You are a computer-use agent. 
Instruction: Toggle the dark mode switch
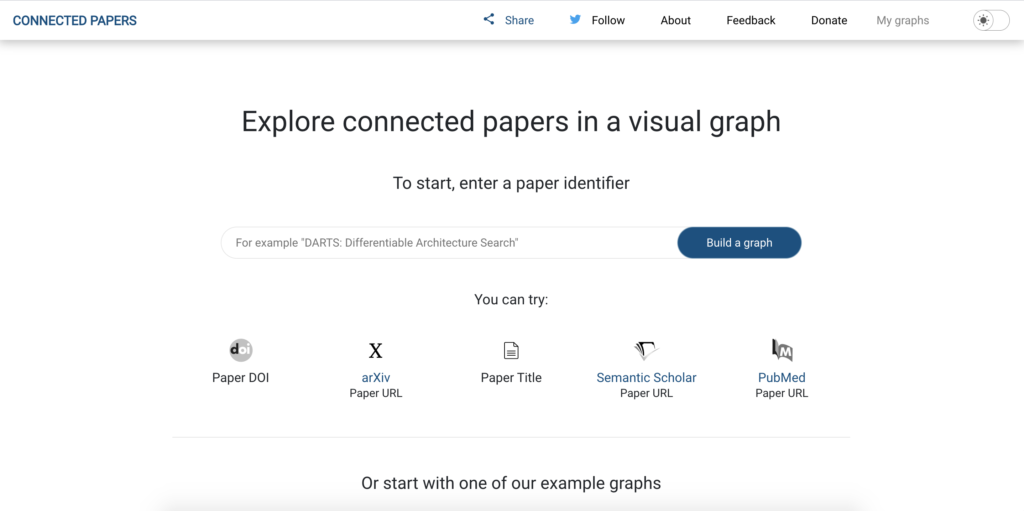point(991,20)
